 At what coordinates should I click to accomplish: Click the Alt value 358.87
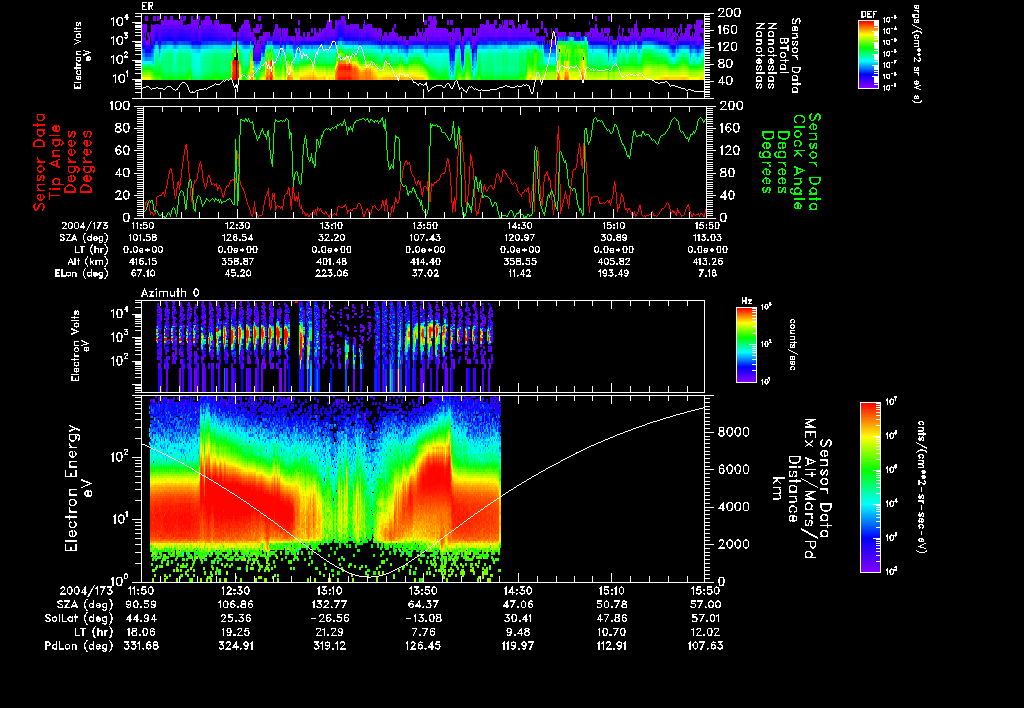(x=238, y=261)
